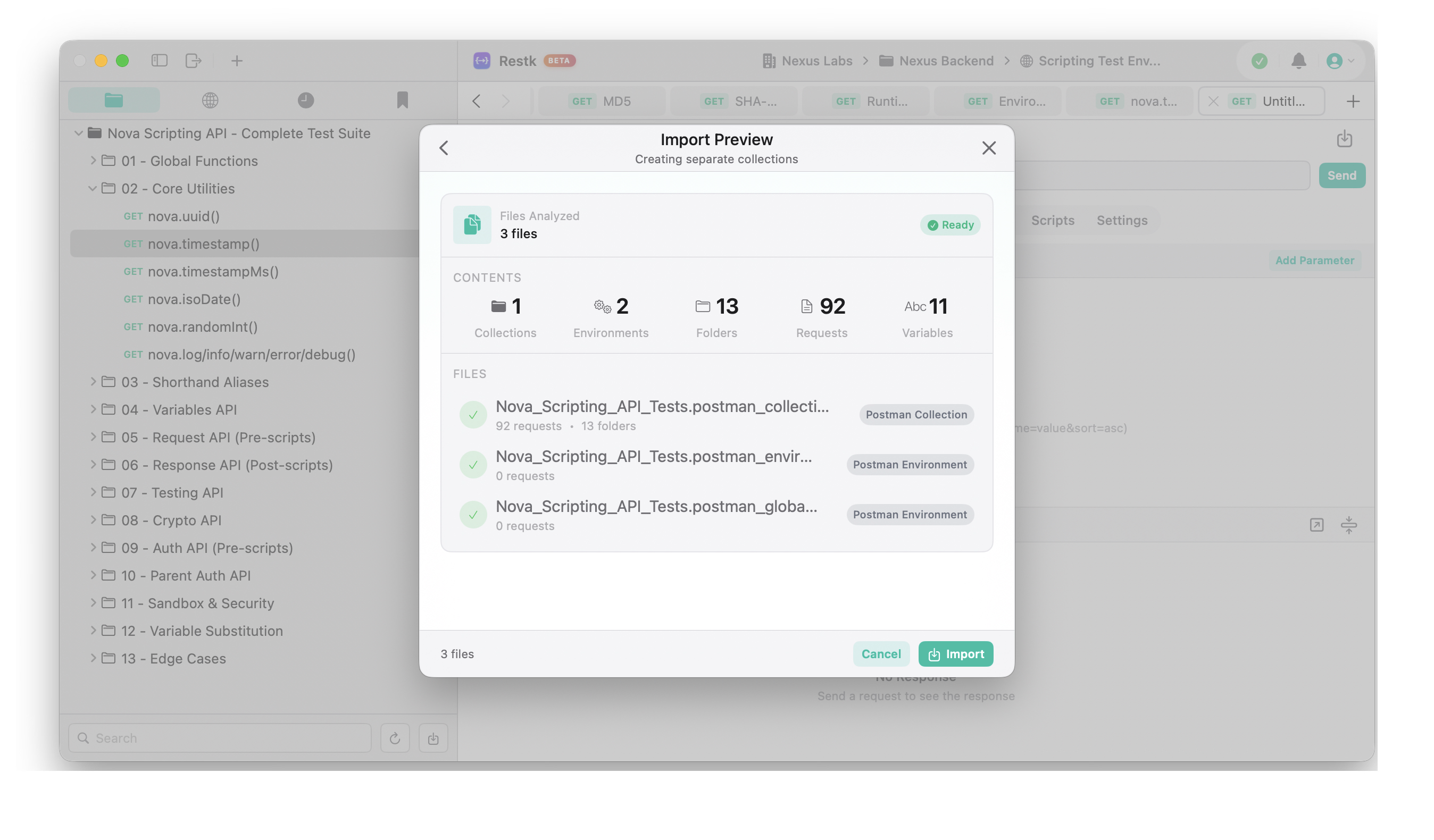Open the collections folder sidebar tab
Screen dimensions: 1434x840
point(114,100)
